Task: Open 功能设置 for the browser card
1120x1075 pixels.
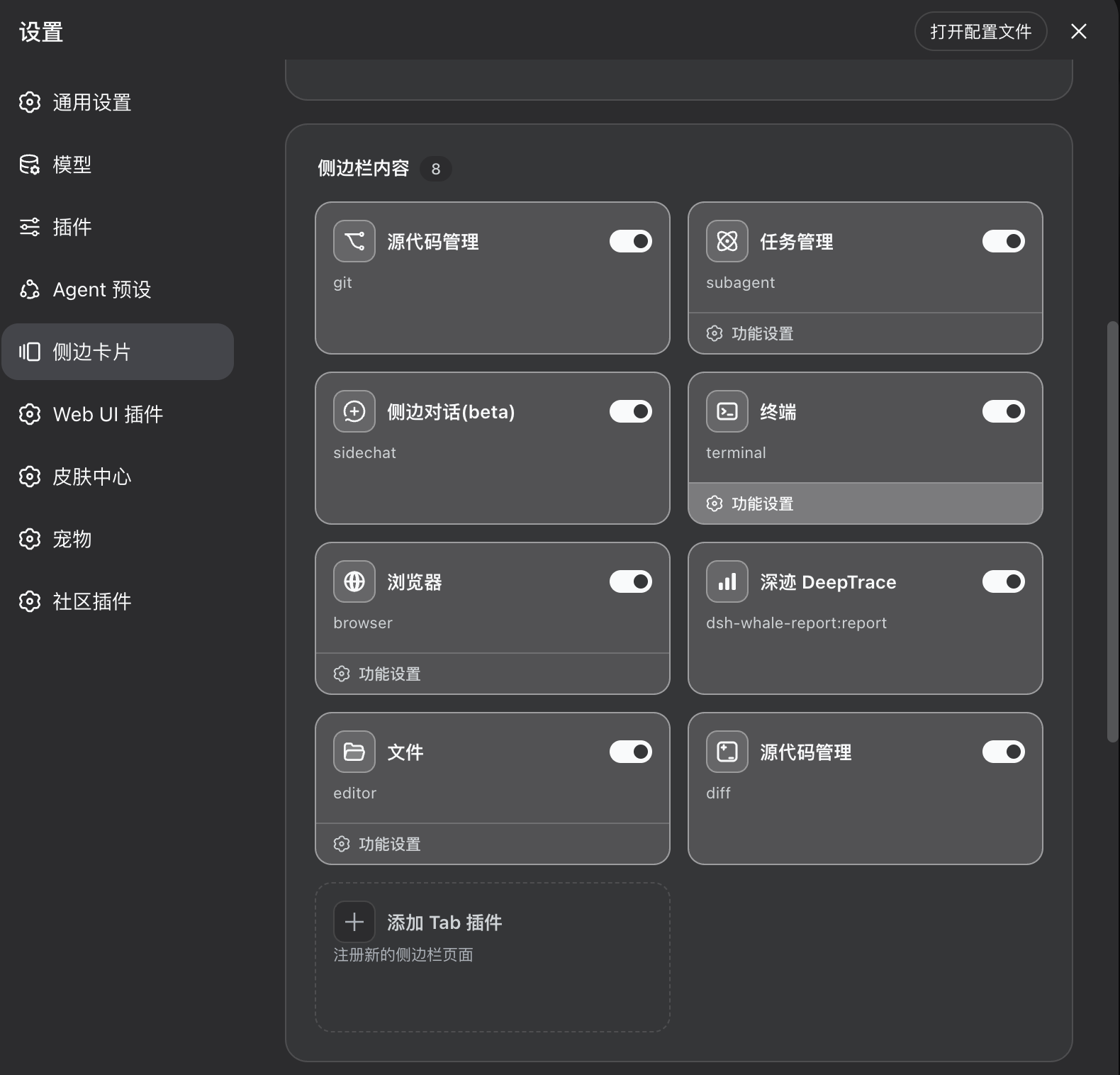Action: [493, 674]
